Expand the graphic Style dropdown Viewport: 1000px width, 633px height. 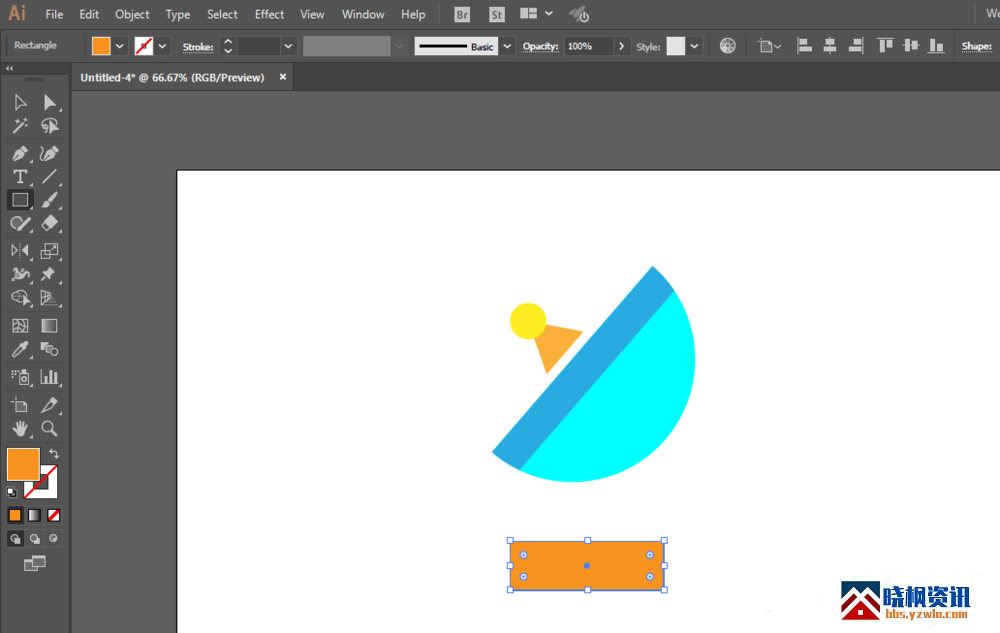(x=694, y=46)
